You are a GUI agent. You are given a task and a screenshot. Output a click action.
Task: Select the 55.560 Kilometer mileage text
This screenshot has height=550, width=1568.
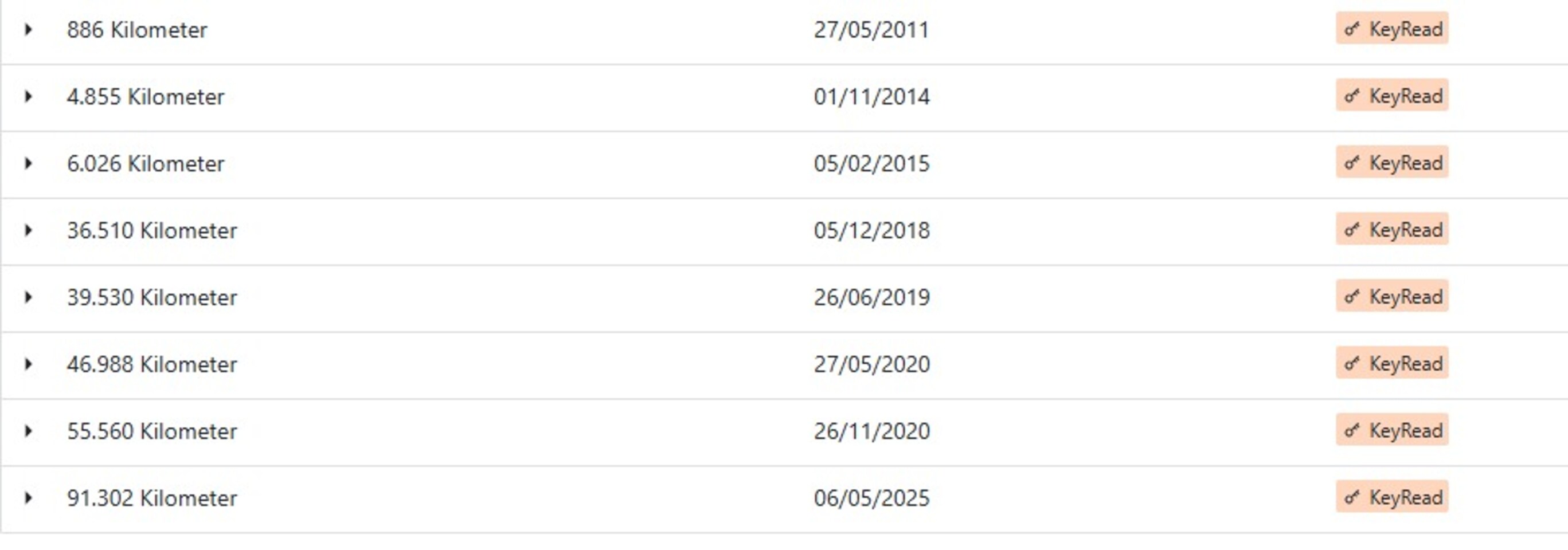(151, 431)
